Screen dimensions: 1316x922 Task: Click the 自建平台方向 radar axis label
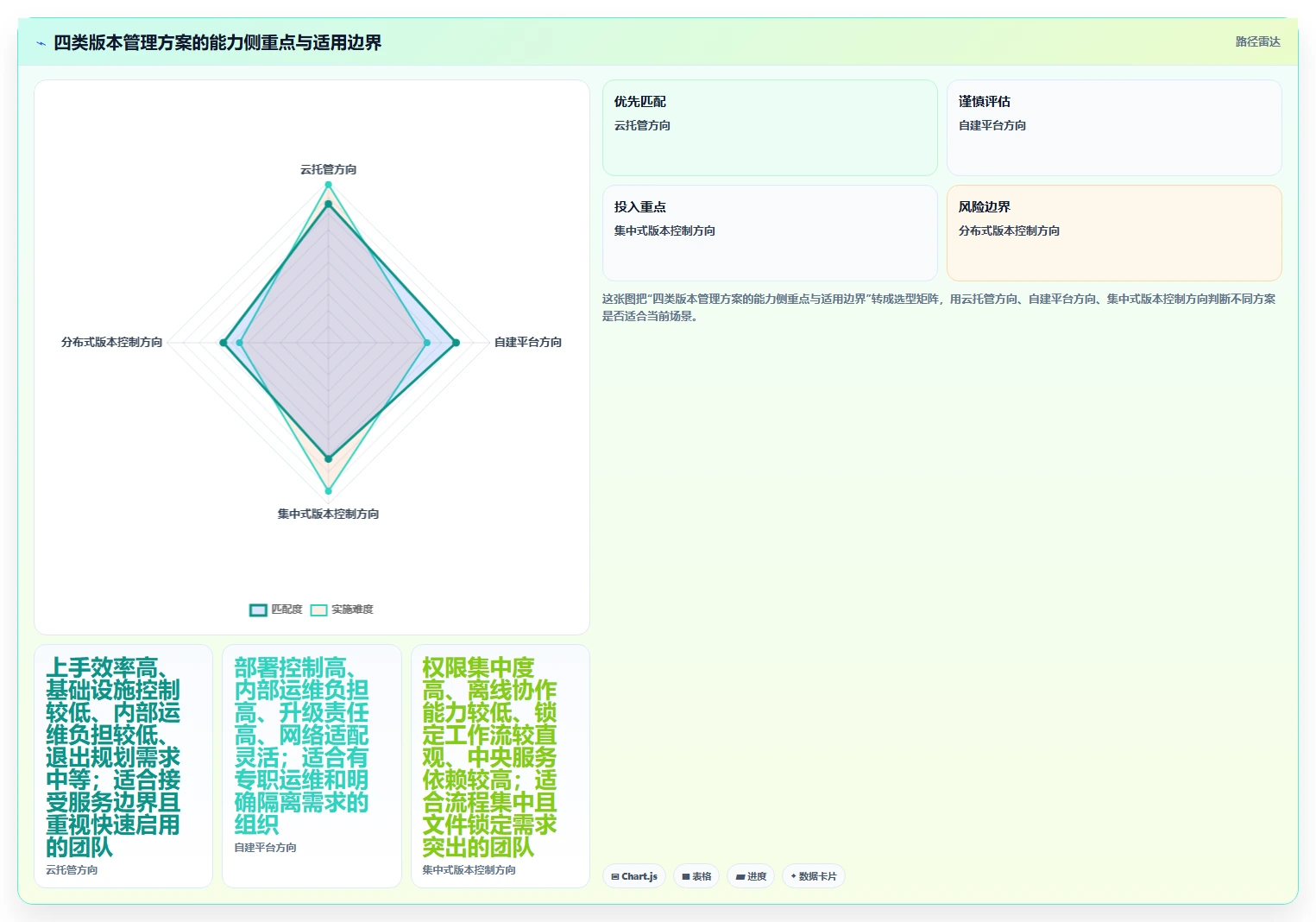(528, 342)
